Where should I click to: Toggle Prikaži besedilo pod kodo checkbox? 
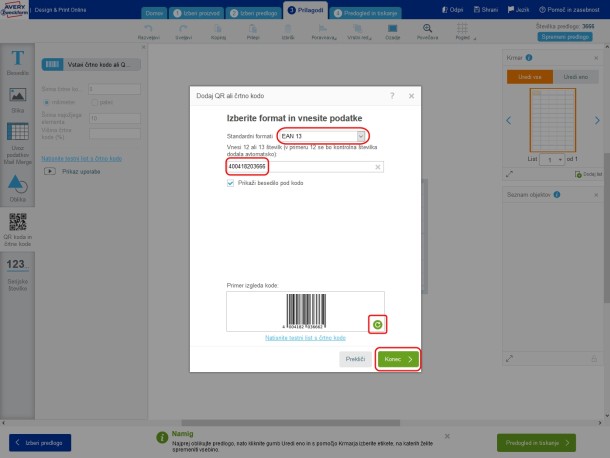click(231, 183)
